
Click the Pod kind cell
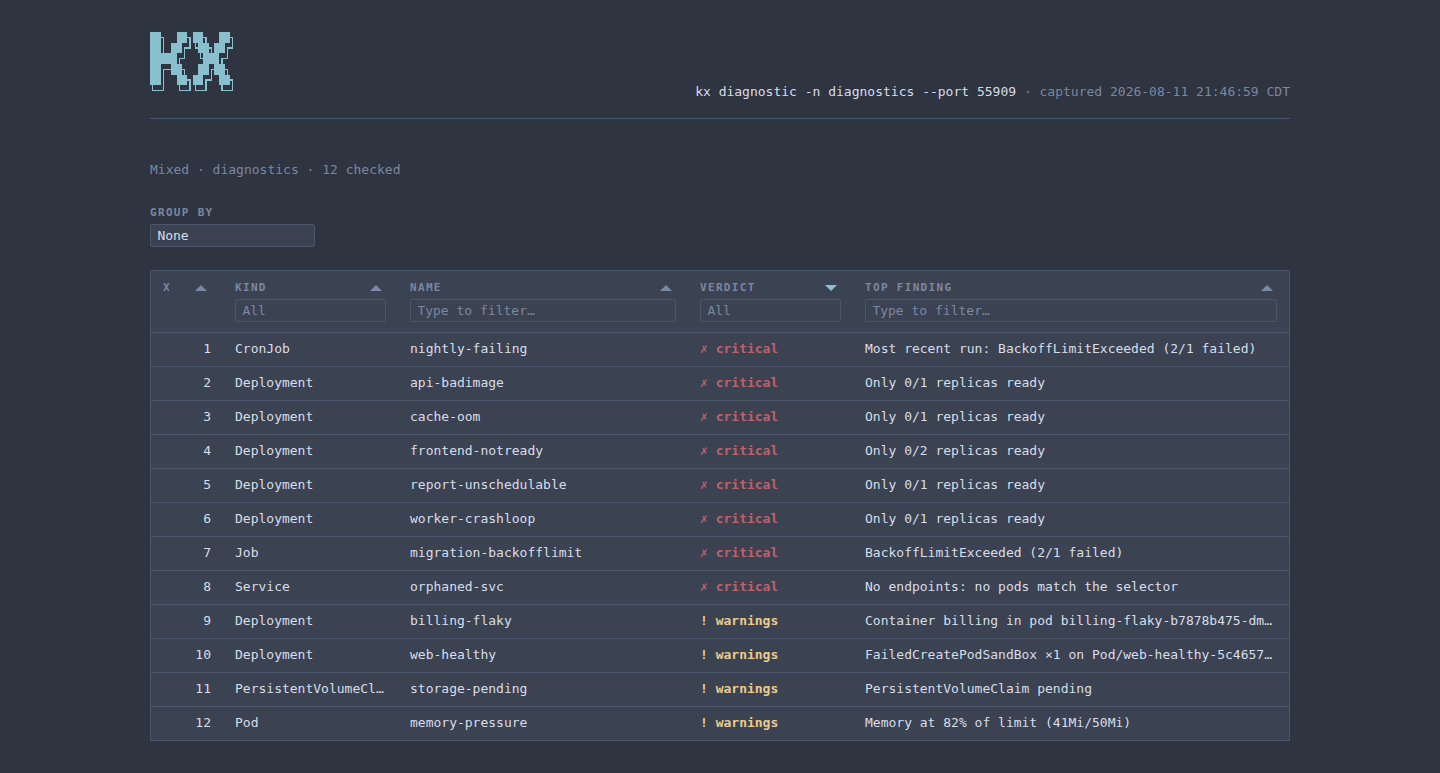(x=247, y=723)
